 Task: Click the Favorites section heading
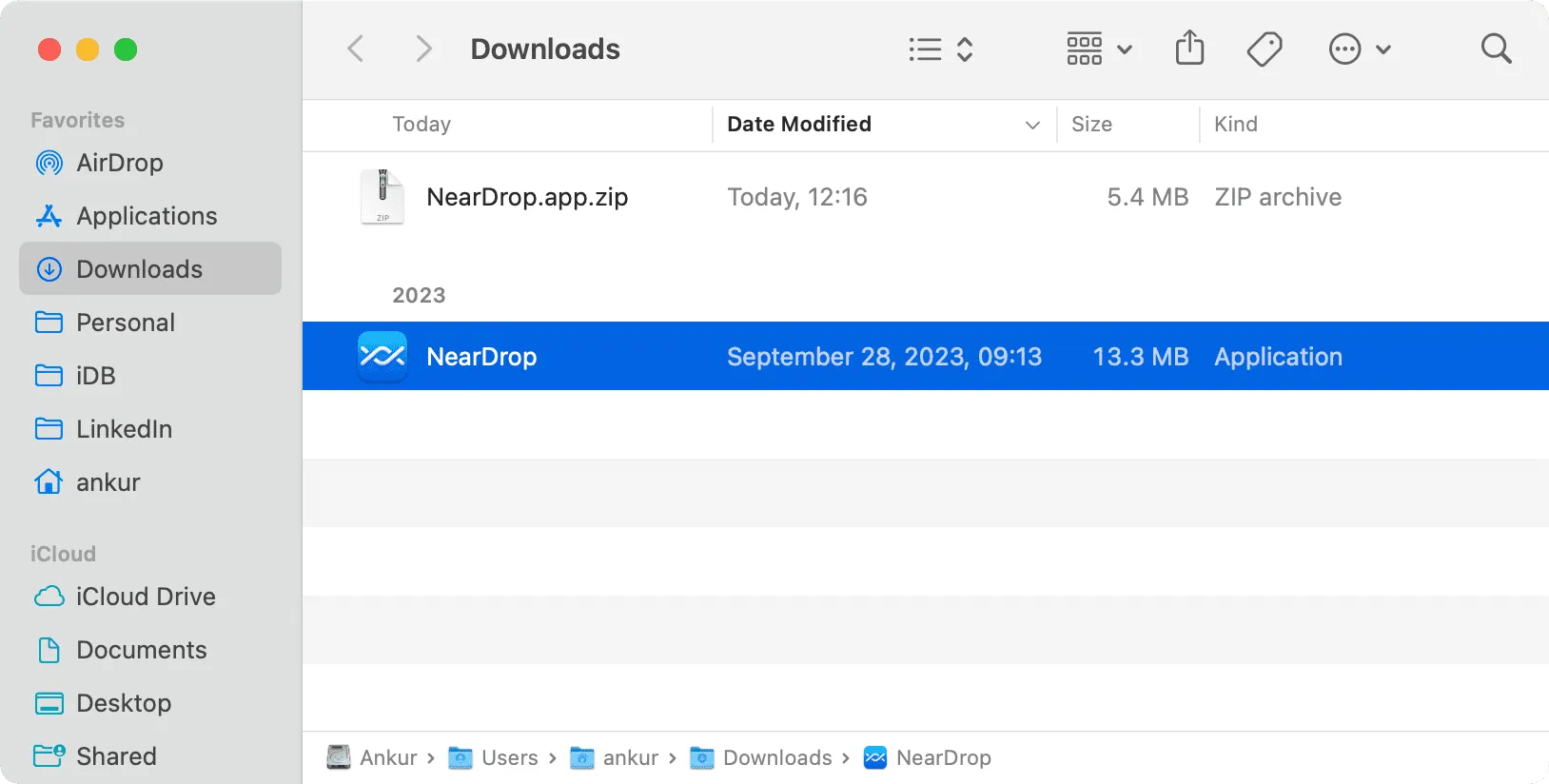click(x=77, y=120)
